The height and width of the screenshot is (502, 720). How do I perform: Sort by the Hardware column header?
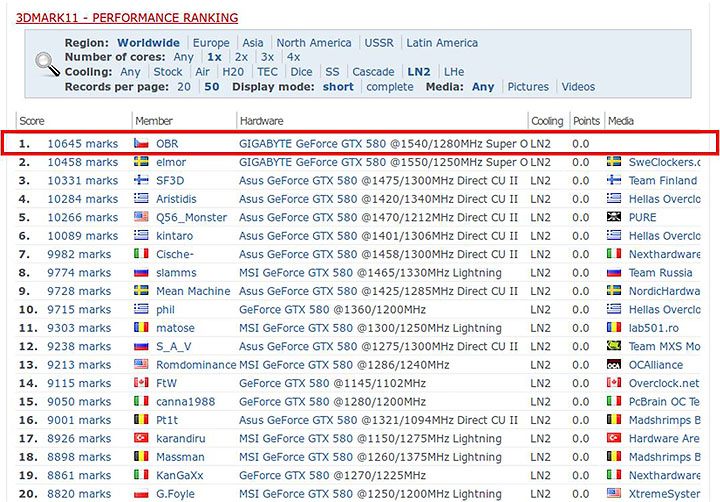tap(261, 121)
